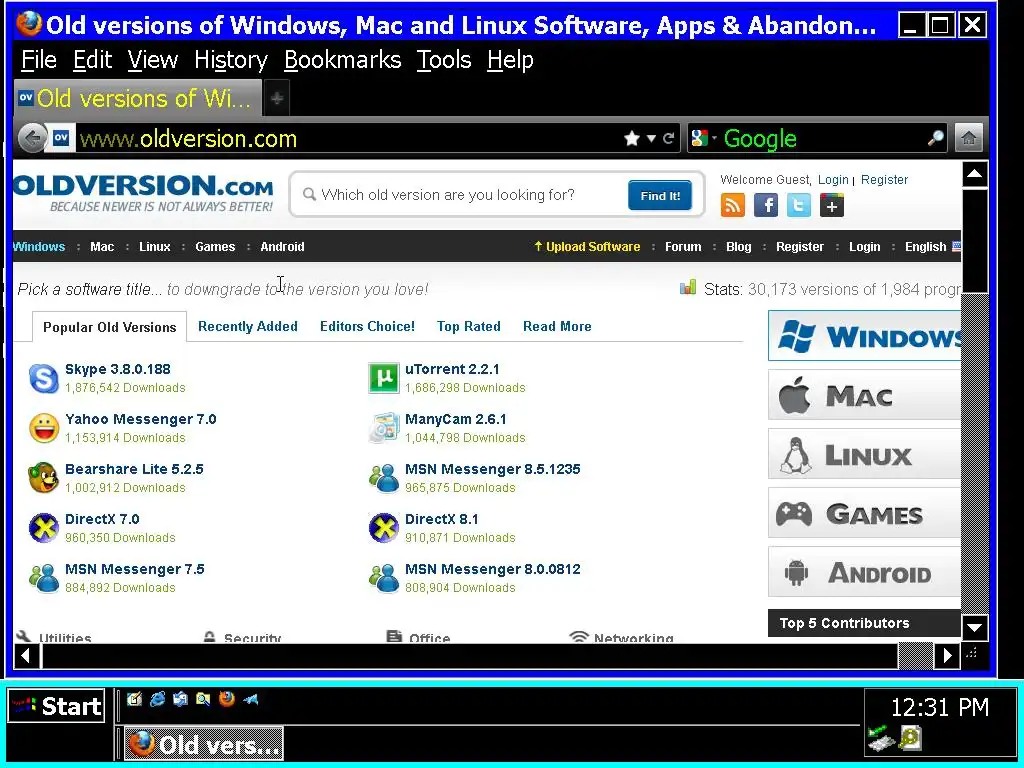
Task: Open the Facebook icon on OldVersion header
Action: pos(765,206)
